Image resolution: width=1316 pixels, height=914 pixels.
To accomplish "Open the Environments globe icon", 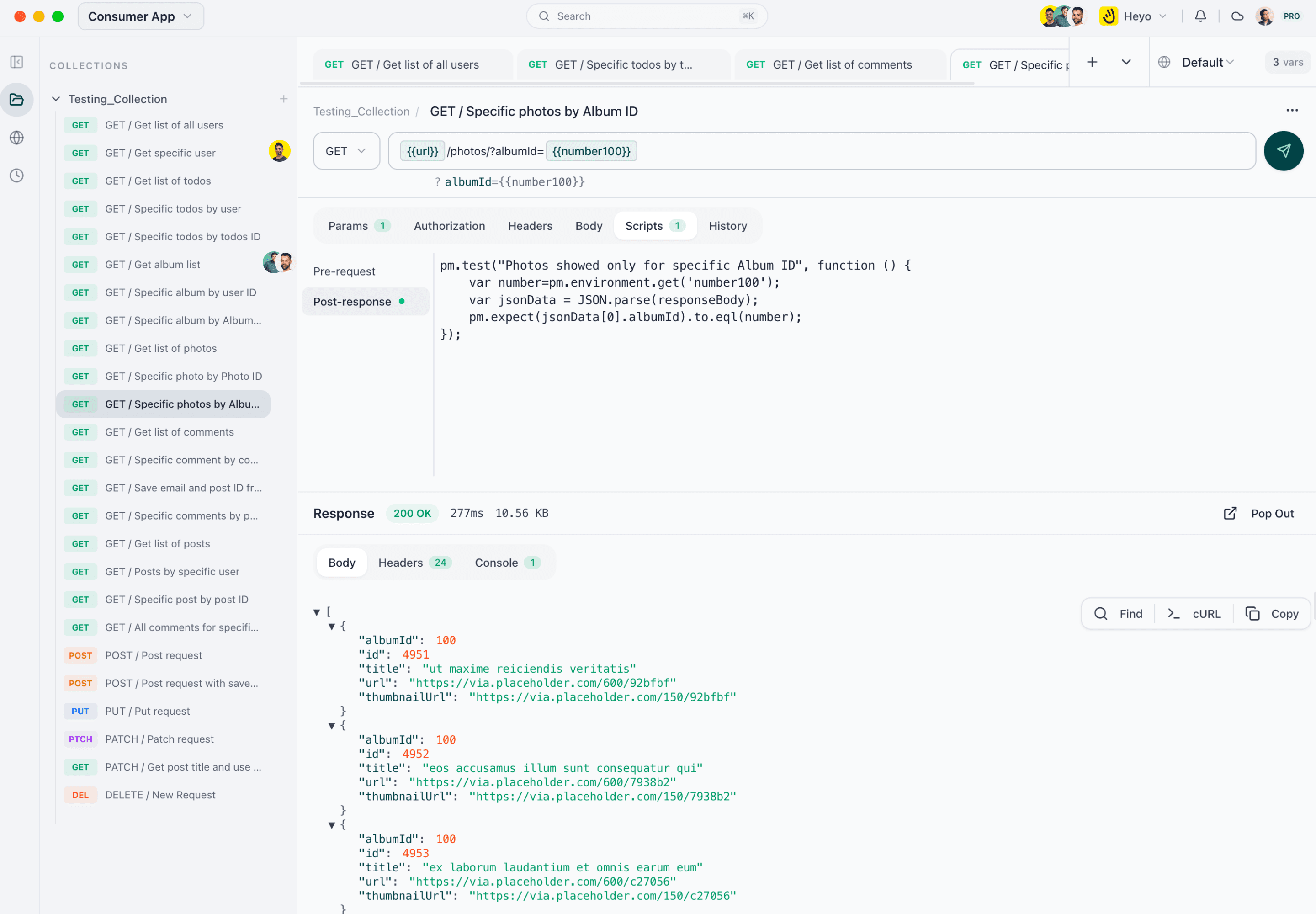I will point(16,138).
